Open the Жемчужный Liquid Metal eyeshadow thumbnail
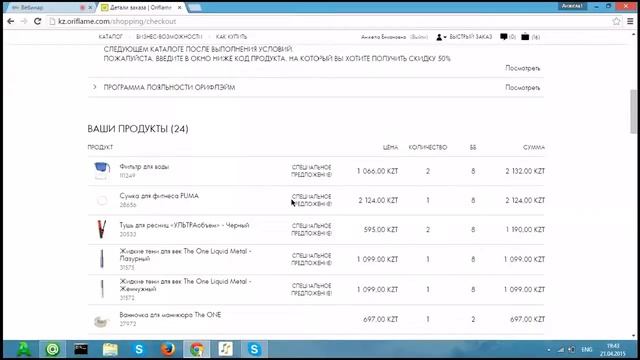Screen dimensions: 640x360 tap(102, 289)
